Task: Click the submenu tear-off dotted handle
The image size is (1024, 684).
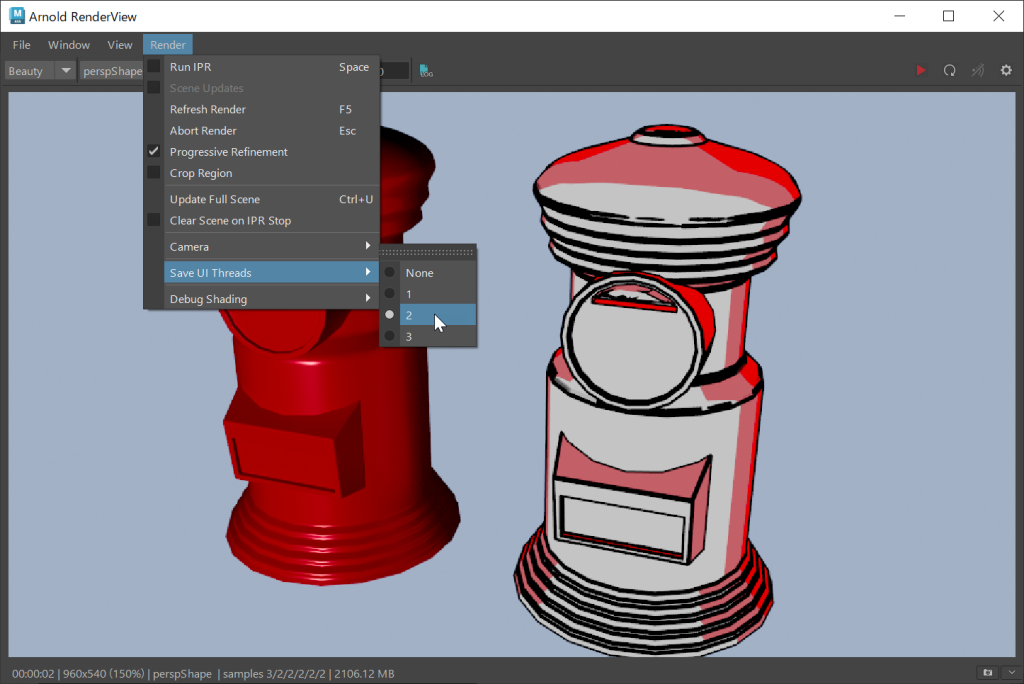Action: pos(428,252)
